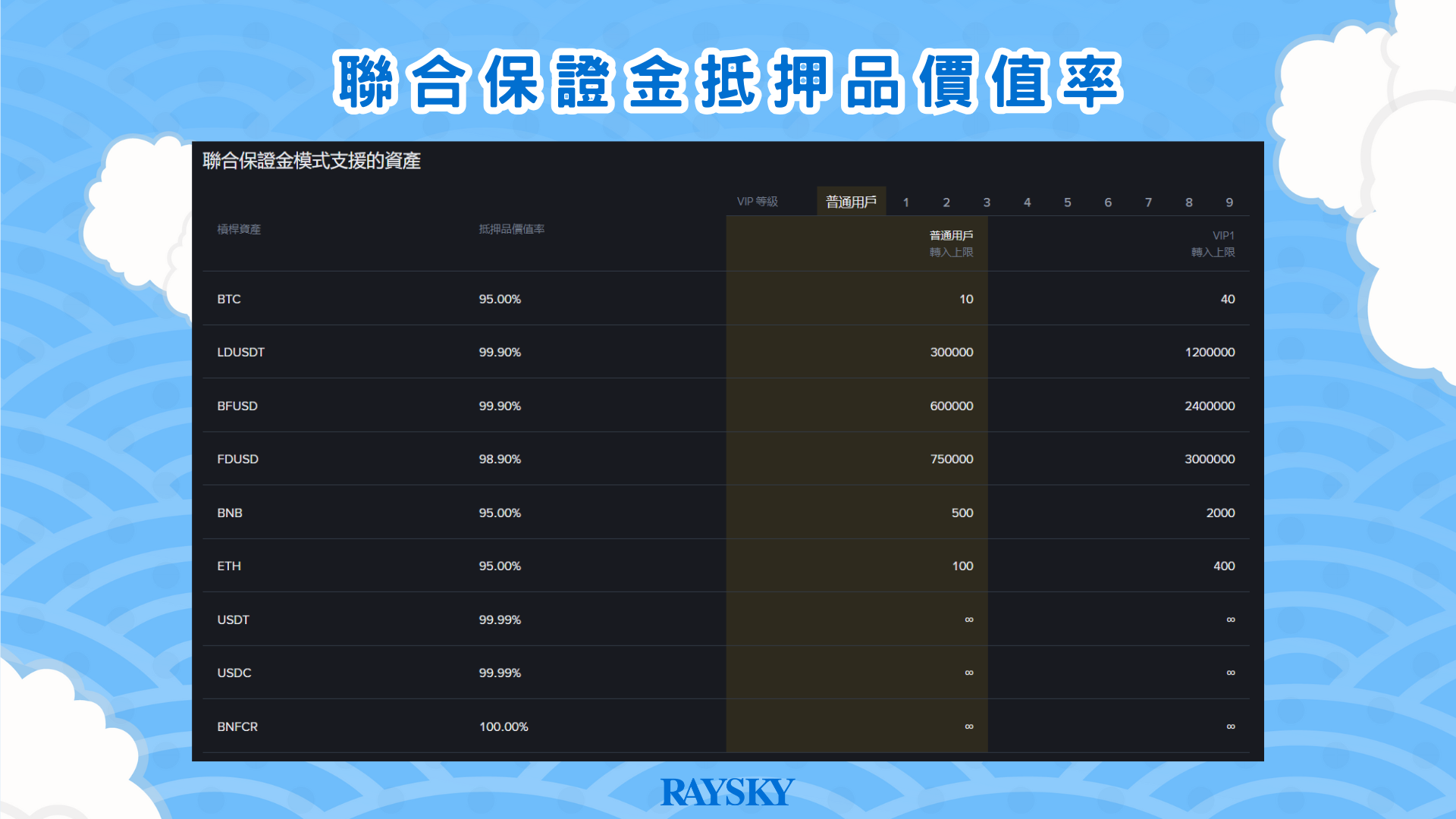Click the LDUSDT asset row label
Viewport: 1456px width, 819px height.
(x=240, y=352)
